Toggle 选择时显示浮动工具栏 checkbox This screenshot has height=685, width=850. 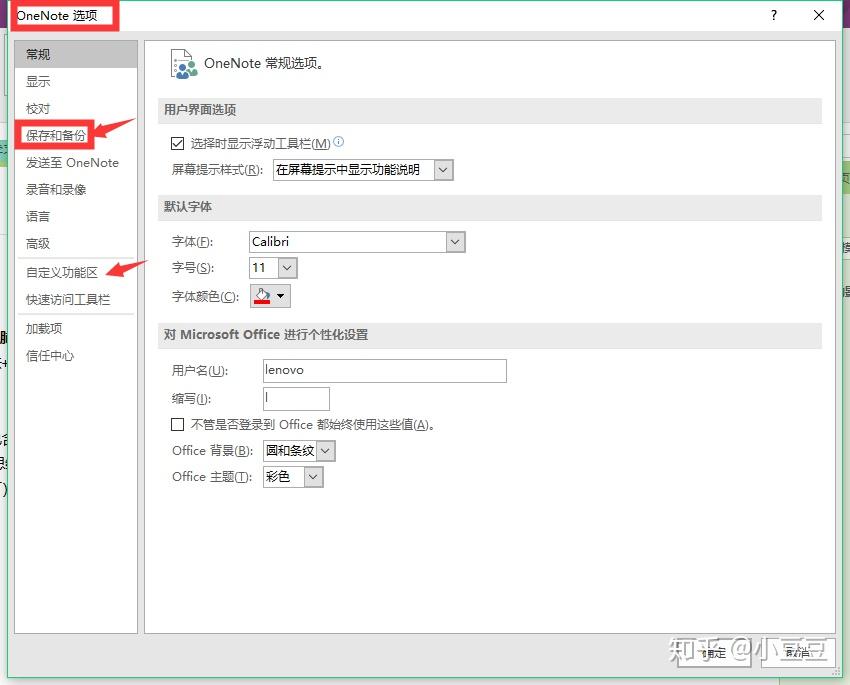pos(177,144)
